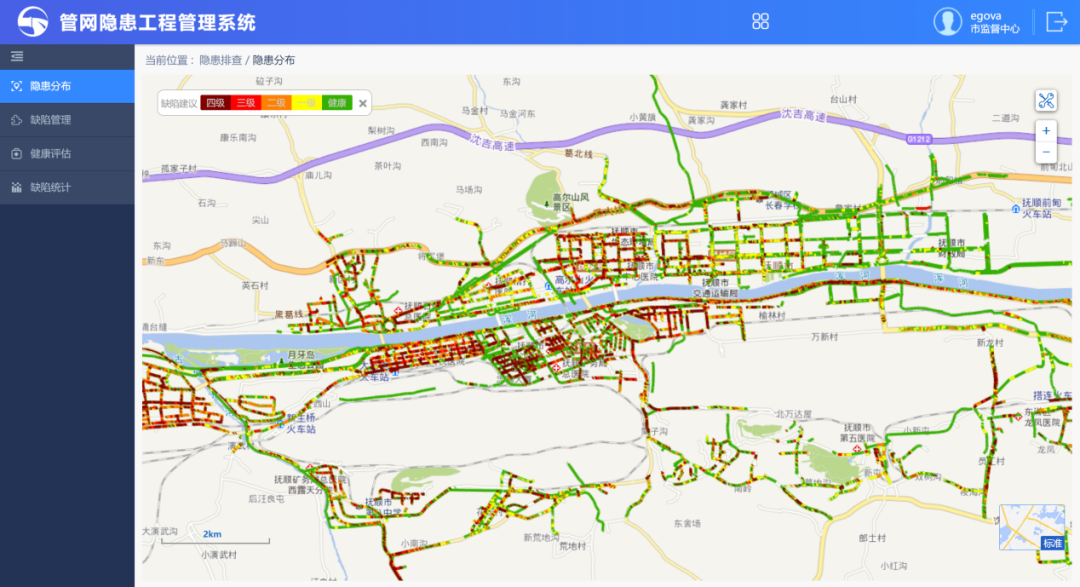Toggle the 四级 dark red legend swatch

pyautogui.click(x=216, y=103)
